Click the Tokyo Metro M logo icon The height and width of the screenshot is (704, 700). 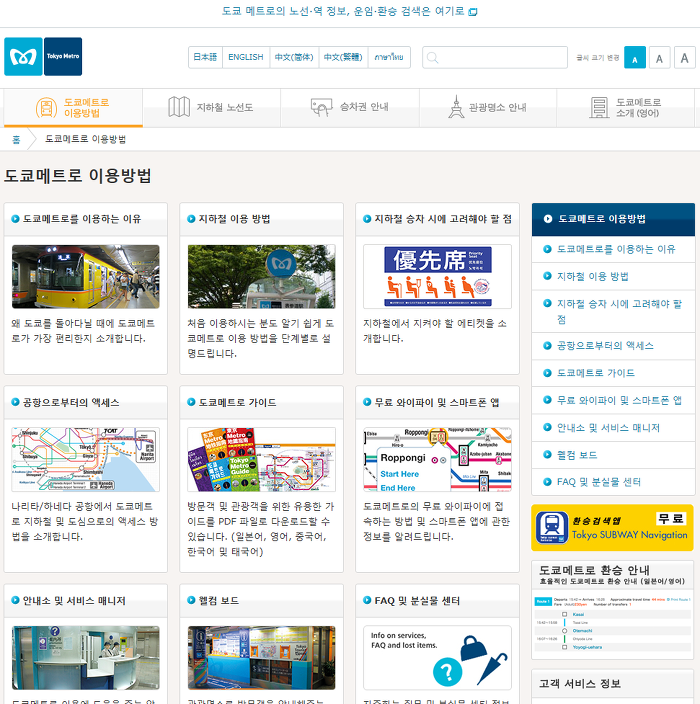[x=23, y=57]
